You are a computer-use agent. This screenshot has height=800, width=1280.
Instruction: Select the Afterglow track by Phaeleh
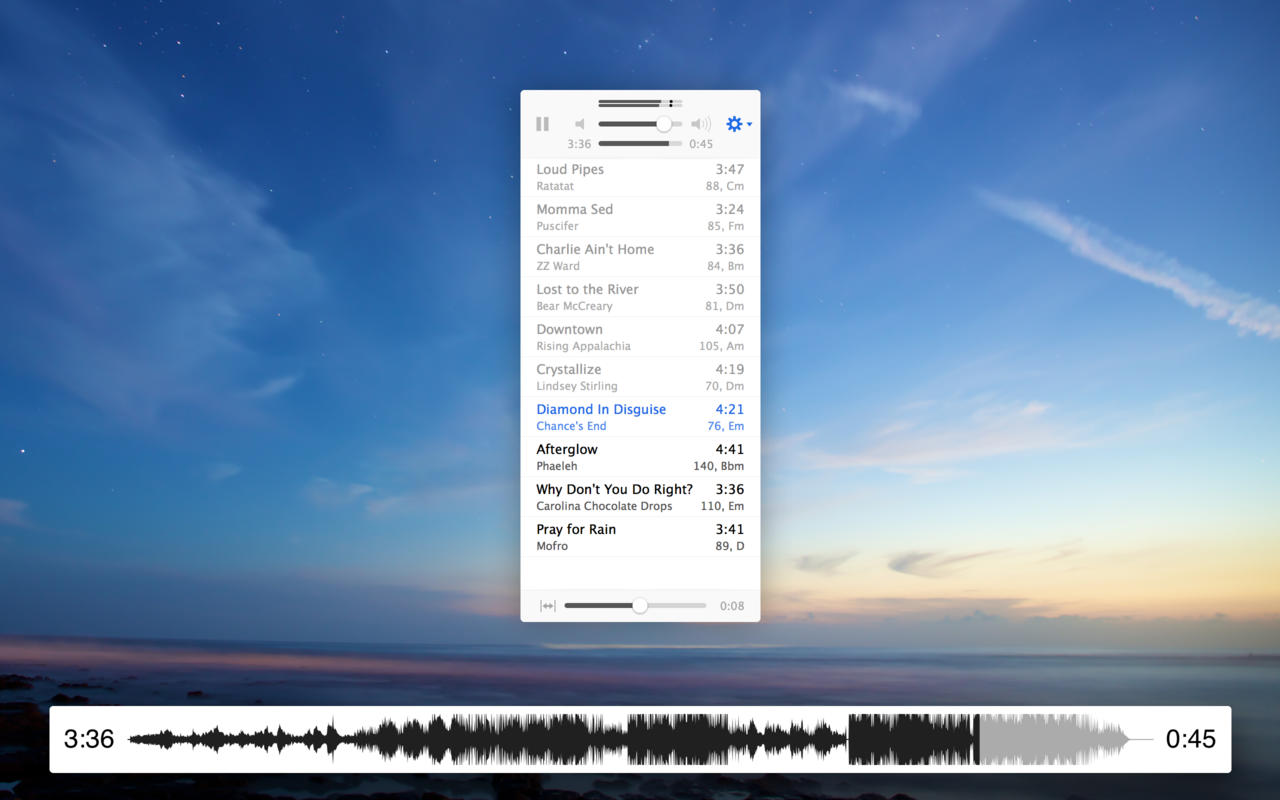640,457
